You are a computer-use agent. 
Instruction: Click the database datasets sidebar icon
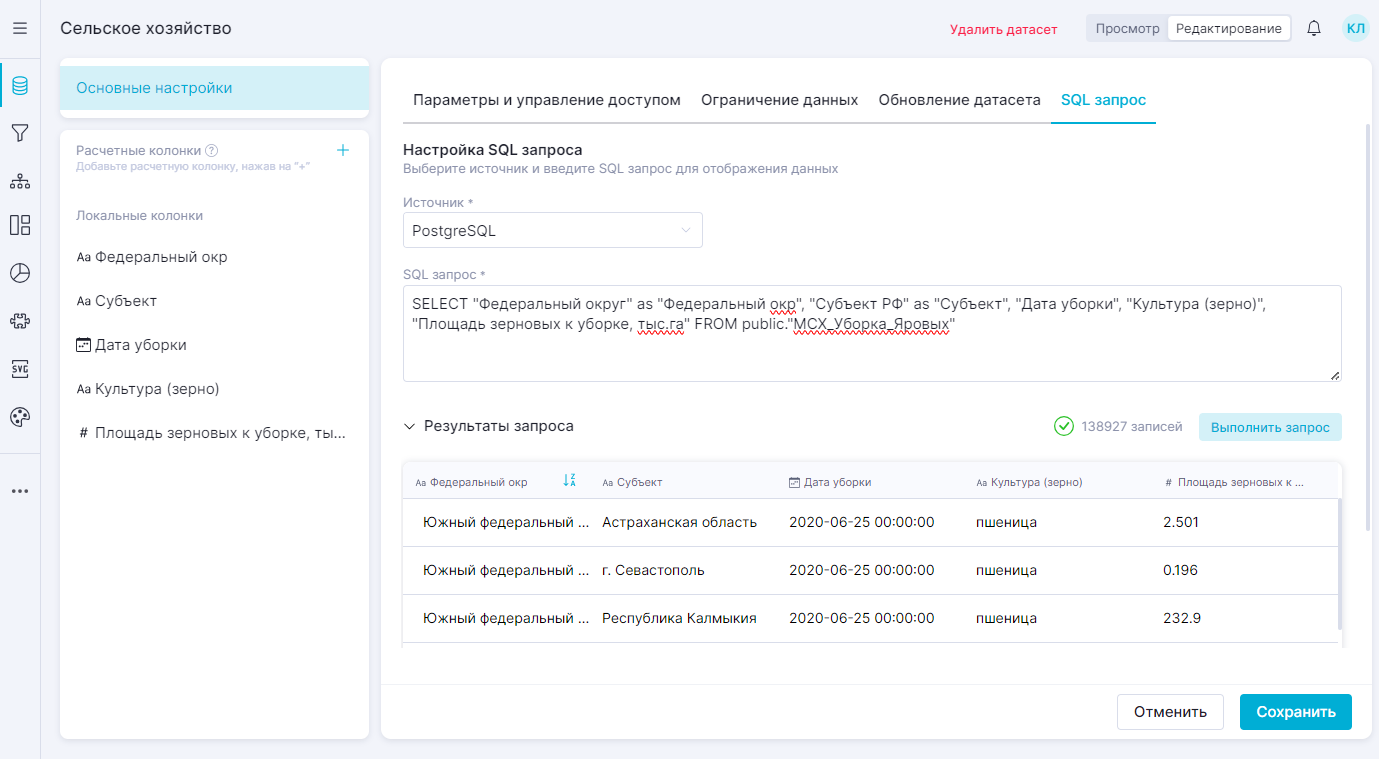tap(20, 86)
